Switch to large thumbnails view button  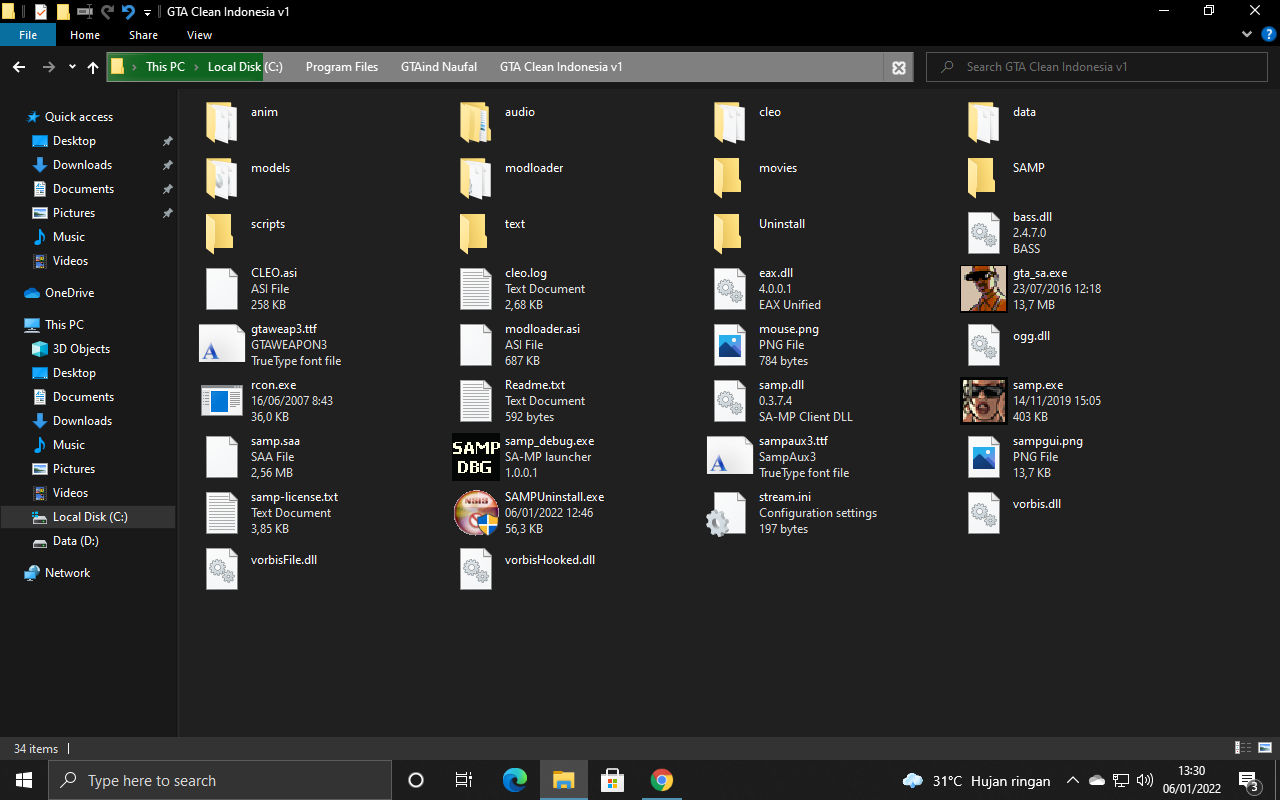coord(1266,748)
